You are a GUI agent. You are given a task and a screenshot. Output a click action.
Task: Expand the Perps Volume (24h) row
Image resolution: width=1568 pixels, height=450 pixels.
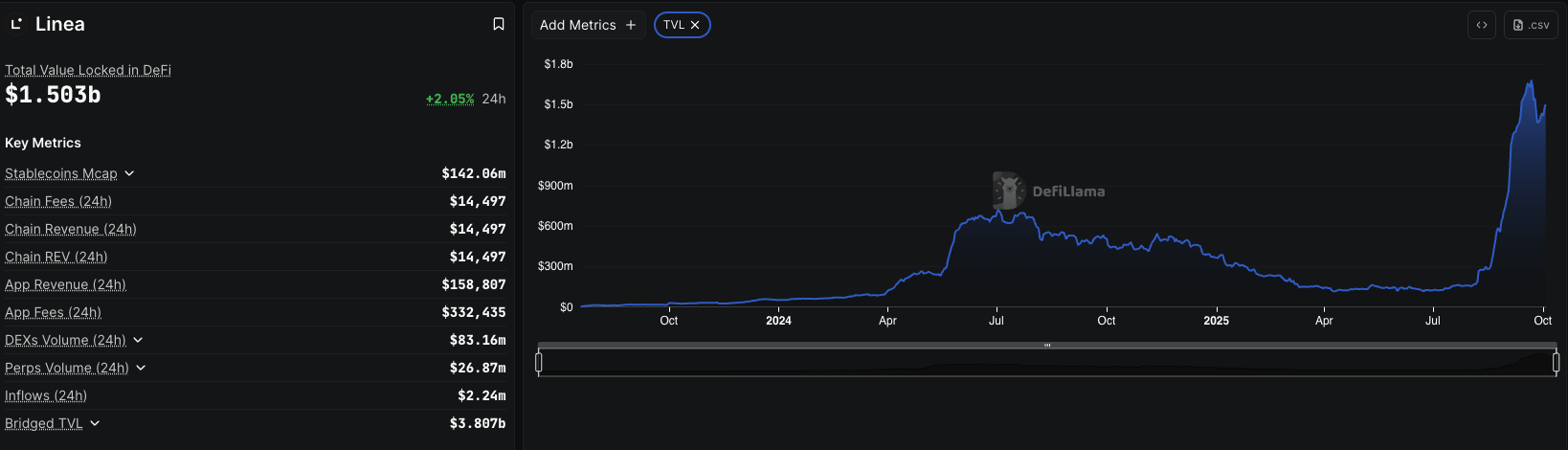point(141,368)
